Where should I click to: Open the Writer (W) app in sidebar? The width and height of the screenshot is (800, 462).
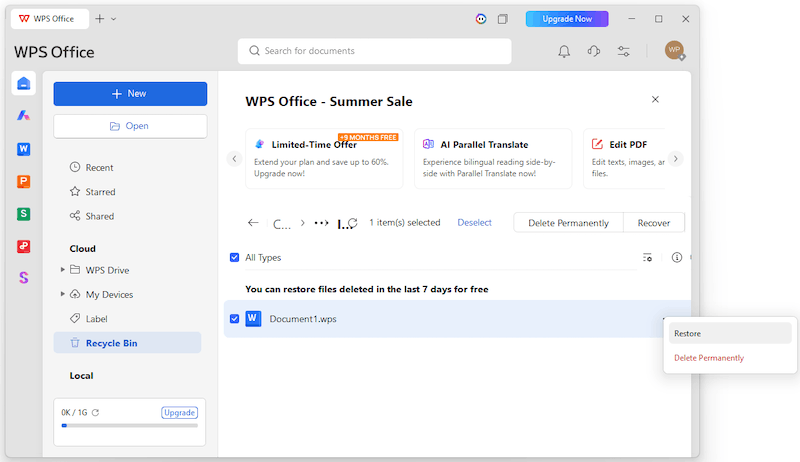[x=23, y=149]
